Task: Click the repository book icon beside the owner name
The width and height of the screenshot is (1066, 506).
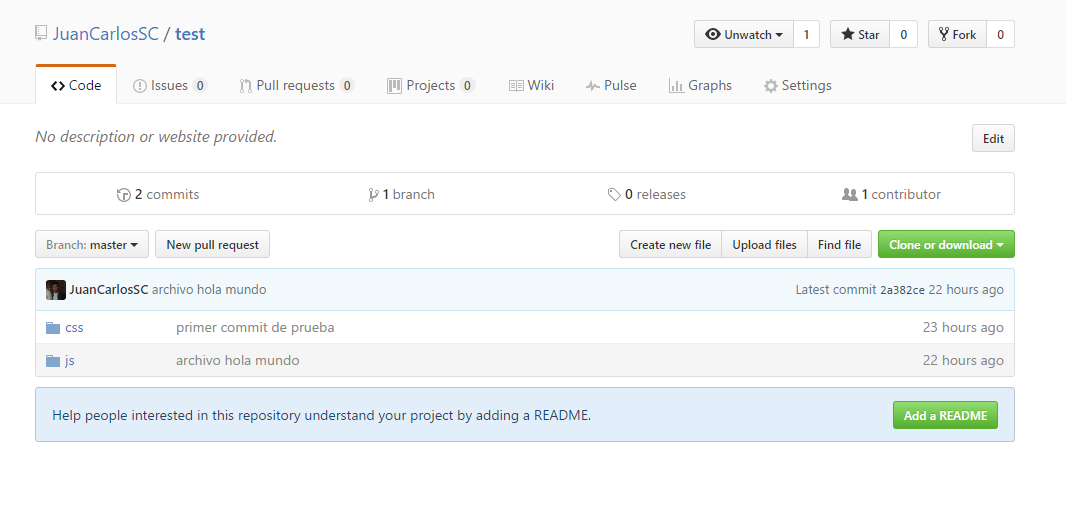Action: point(41,34)
